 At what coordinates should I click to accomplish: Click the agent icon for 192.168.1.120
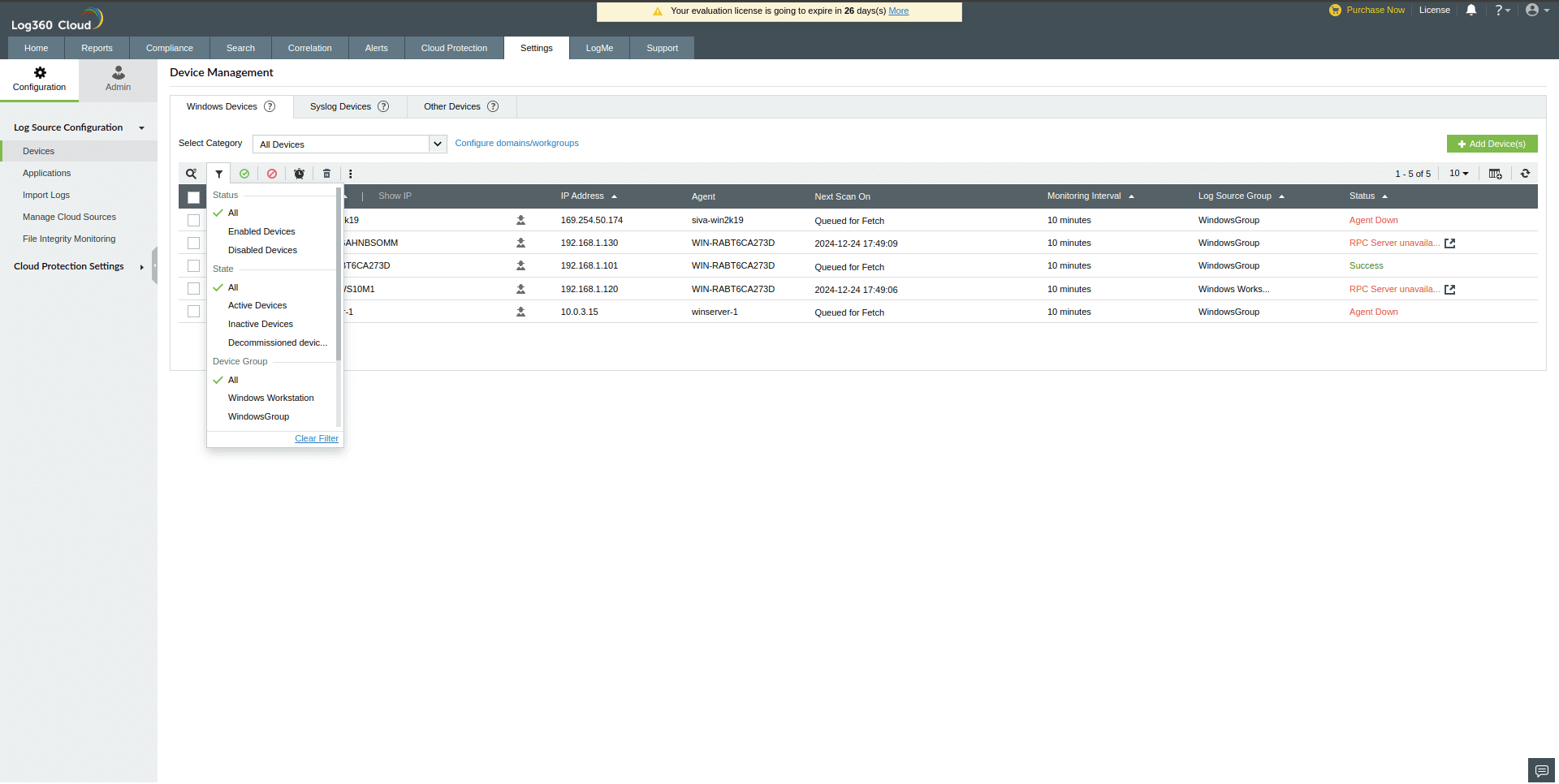(x=521, y=289)
